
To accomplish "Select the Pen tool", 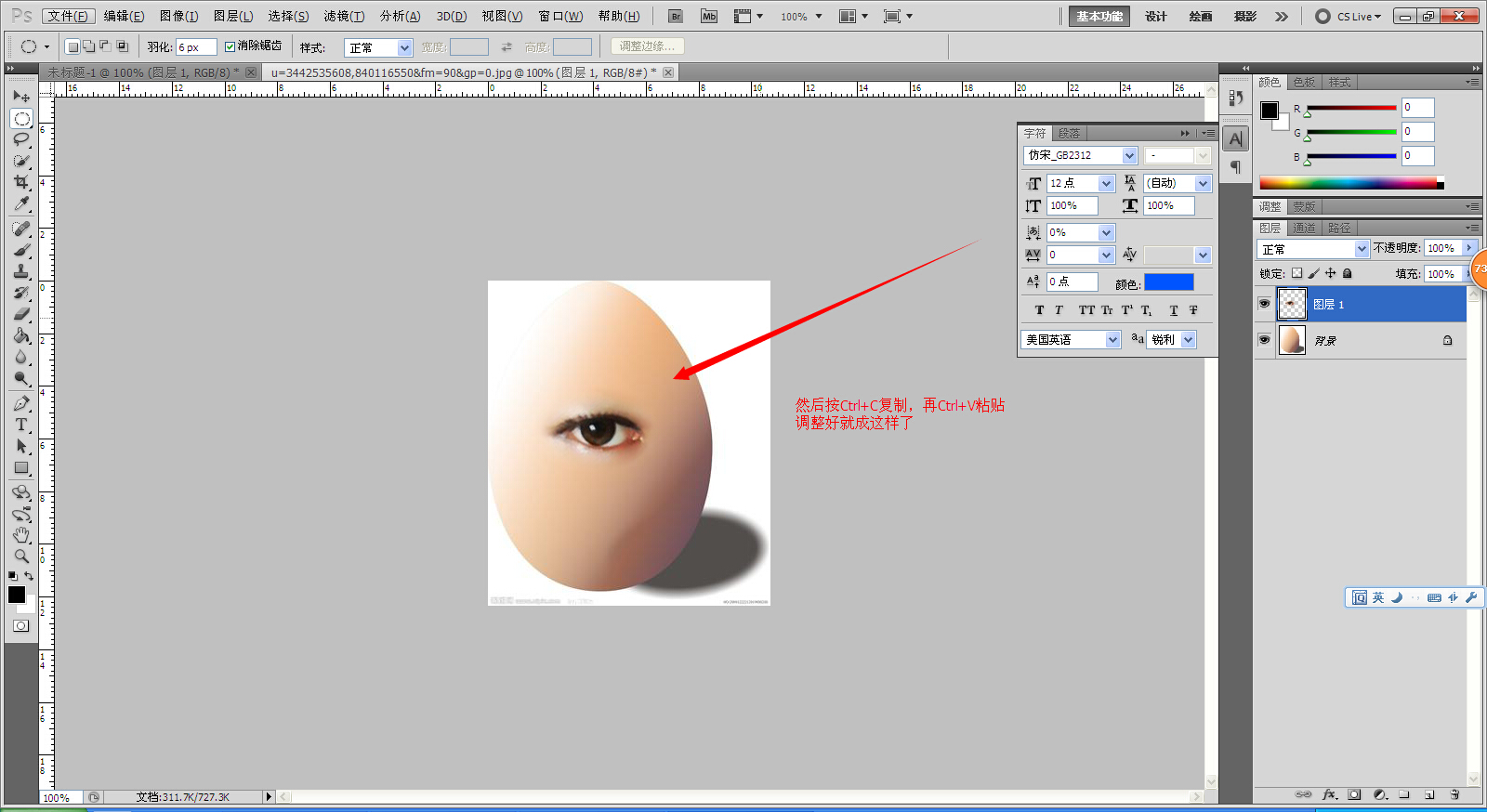I will coord(21,403).
